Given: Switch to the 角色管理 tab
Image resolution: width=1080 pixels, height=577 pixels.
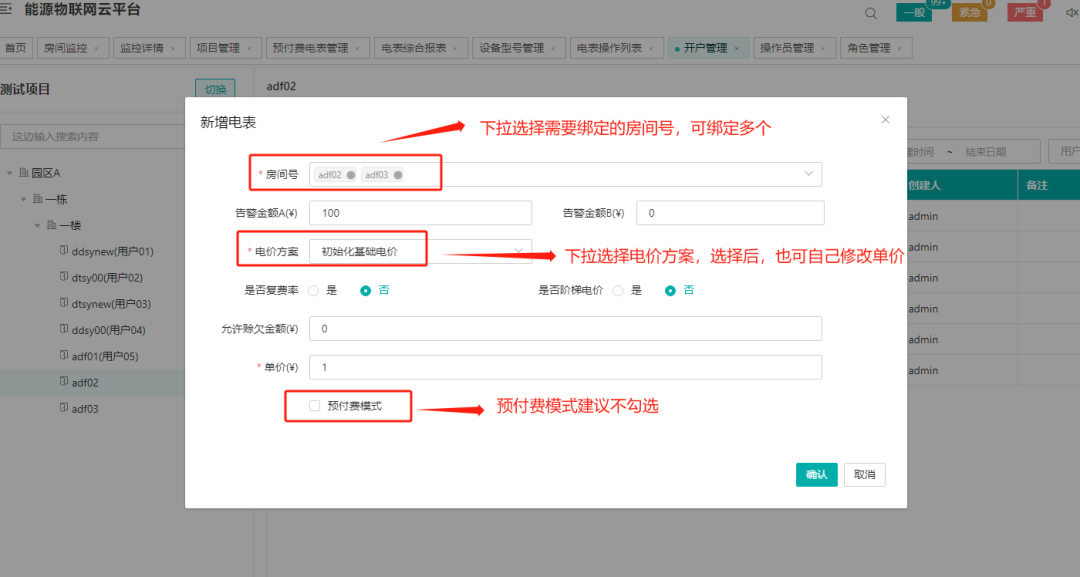Looking at the screenshot, I should 871,47.
